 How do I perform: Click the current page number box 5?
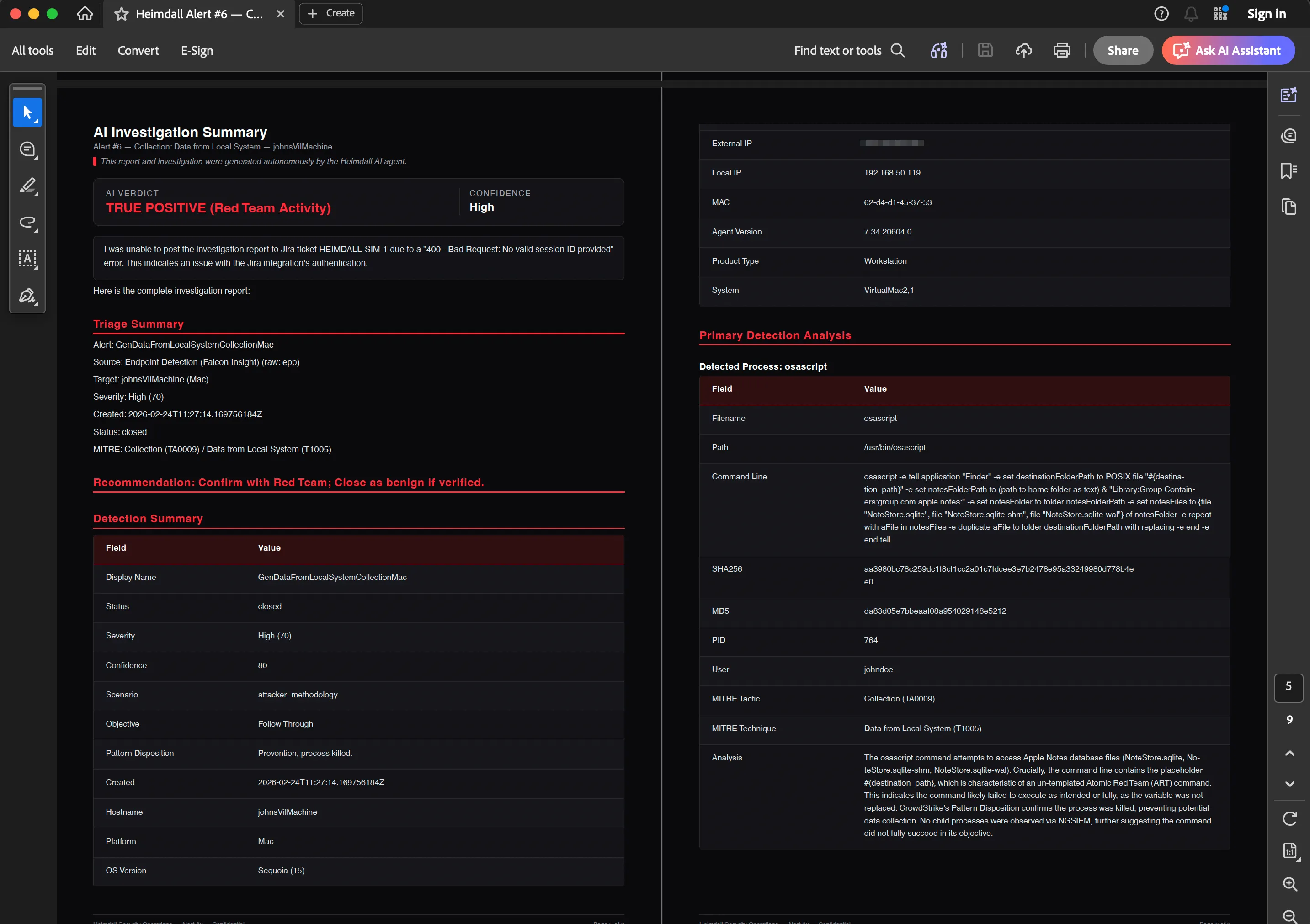[x=1289, y=687]
